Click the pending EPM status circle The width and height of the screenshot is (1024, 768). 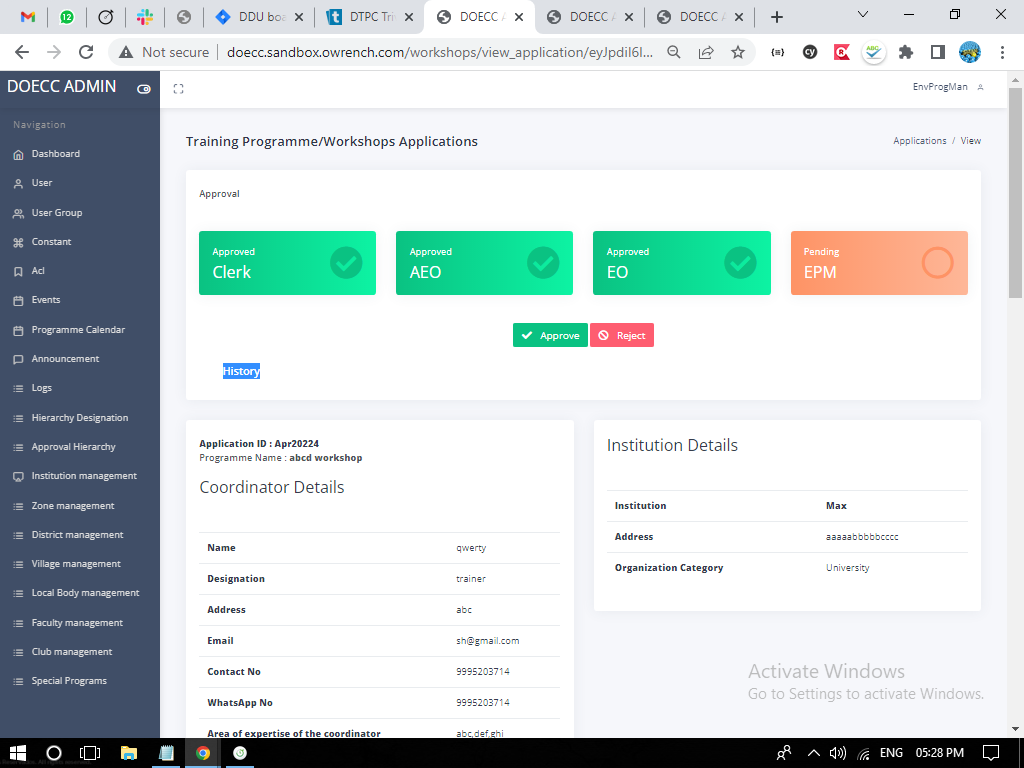click(937, 263)
